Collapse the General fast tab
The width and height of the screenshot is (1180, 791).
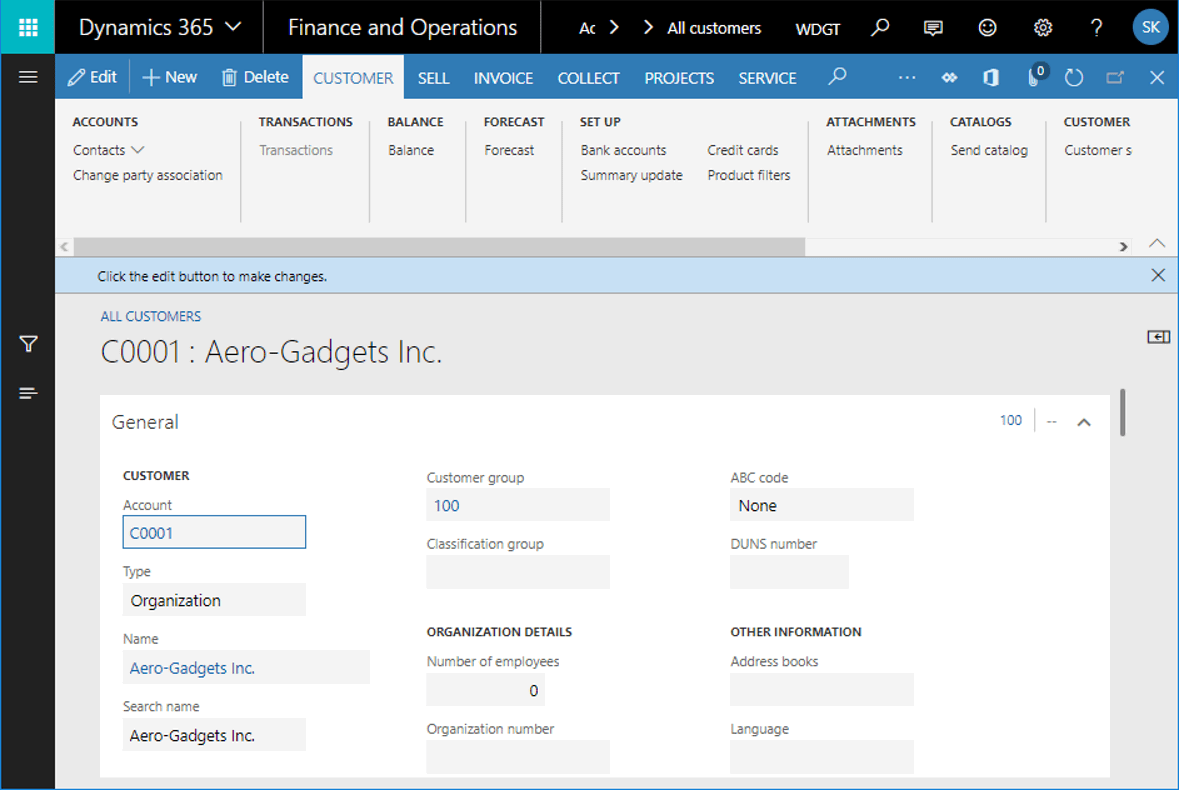[1084, 422]
